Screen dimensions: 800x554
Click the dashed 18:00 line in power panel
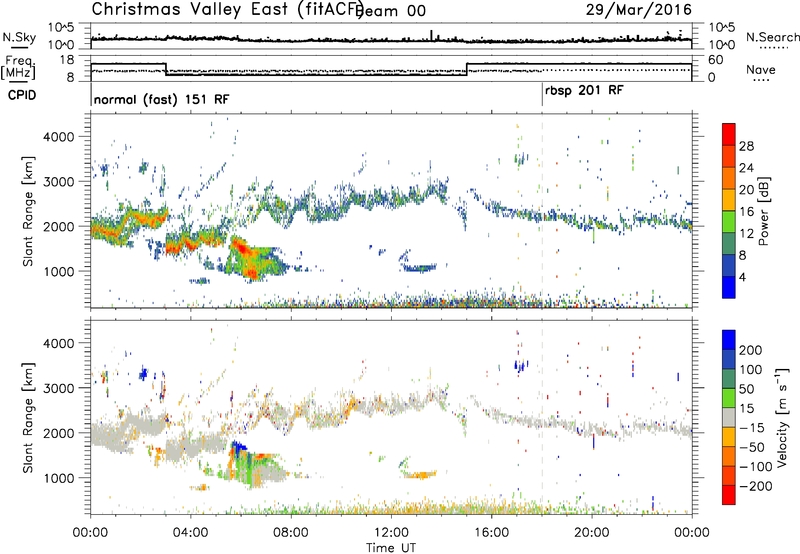(x=542, y=211)
